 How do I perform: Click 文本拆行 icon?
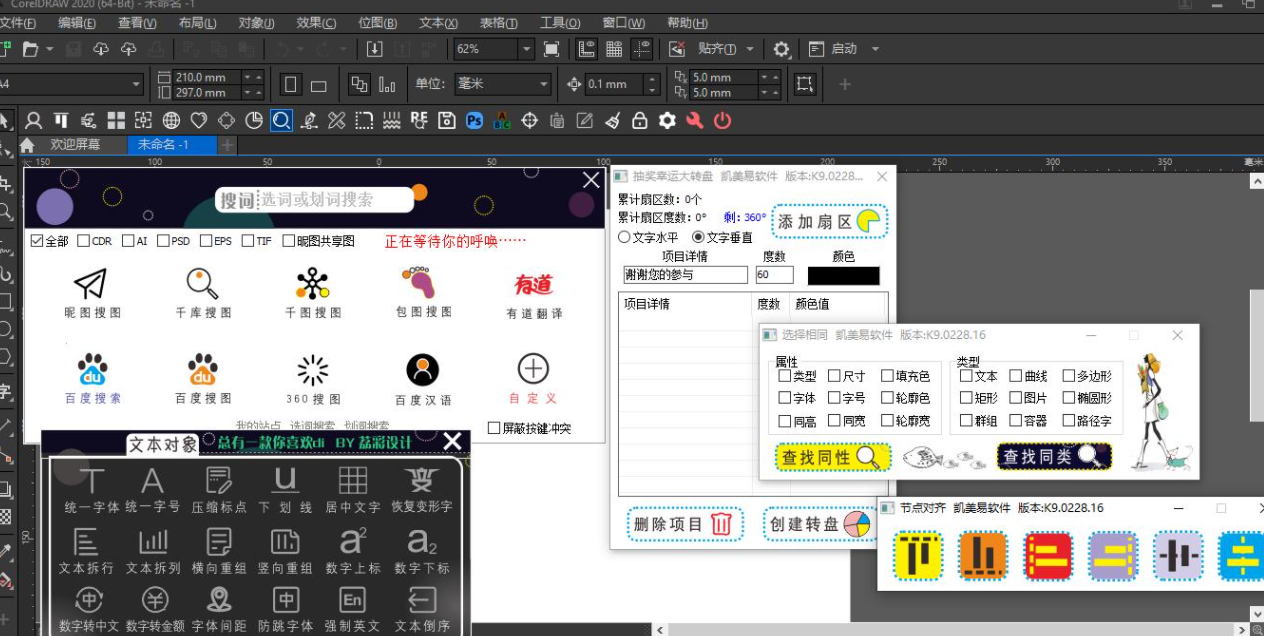coord(87,542)
